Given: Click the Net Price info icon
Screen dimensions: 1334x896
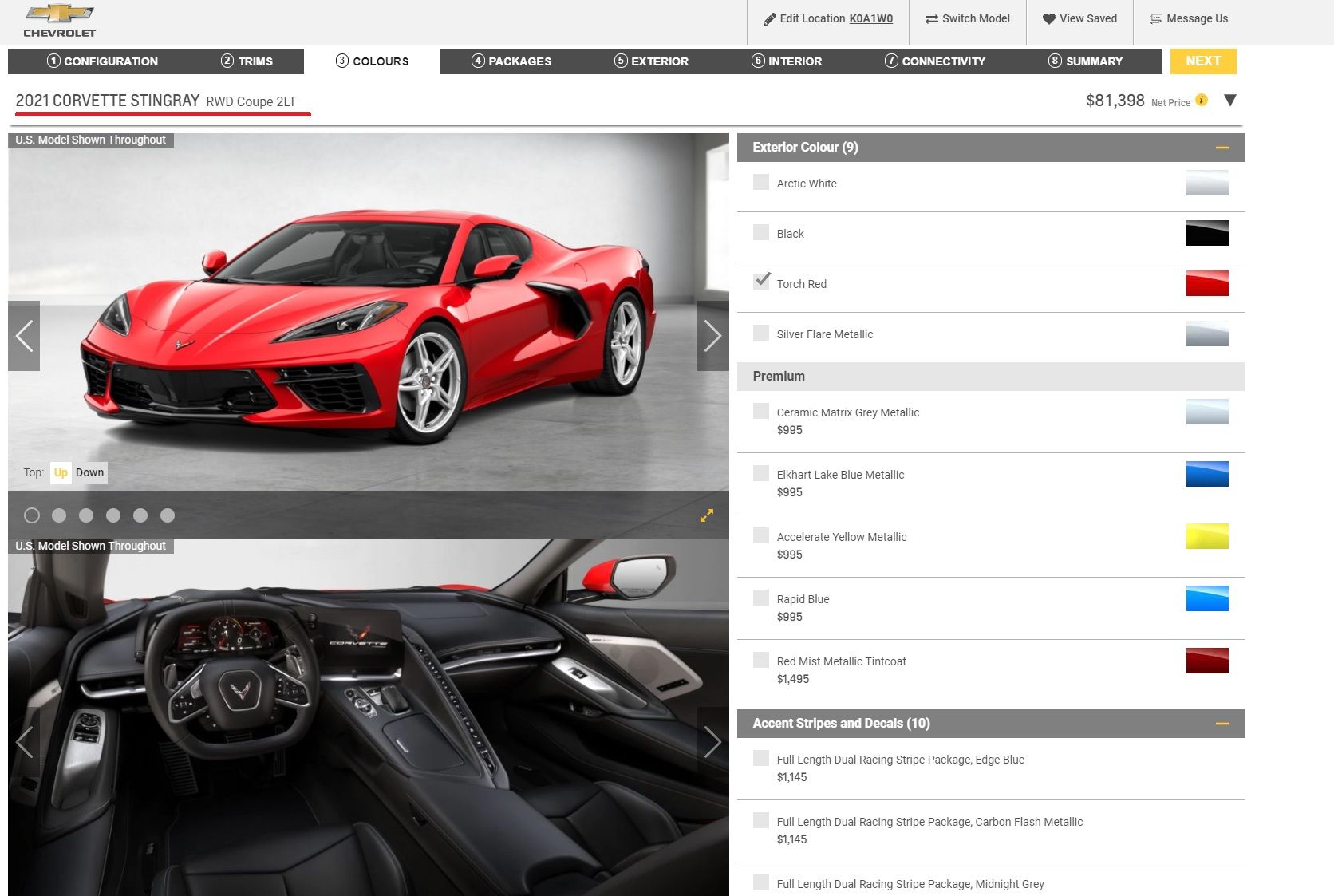Looking at the screenshot, I should pyautogui.click(x=1202, y=101).
